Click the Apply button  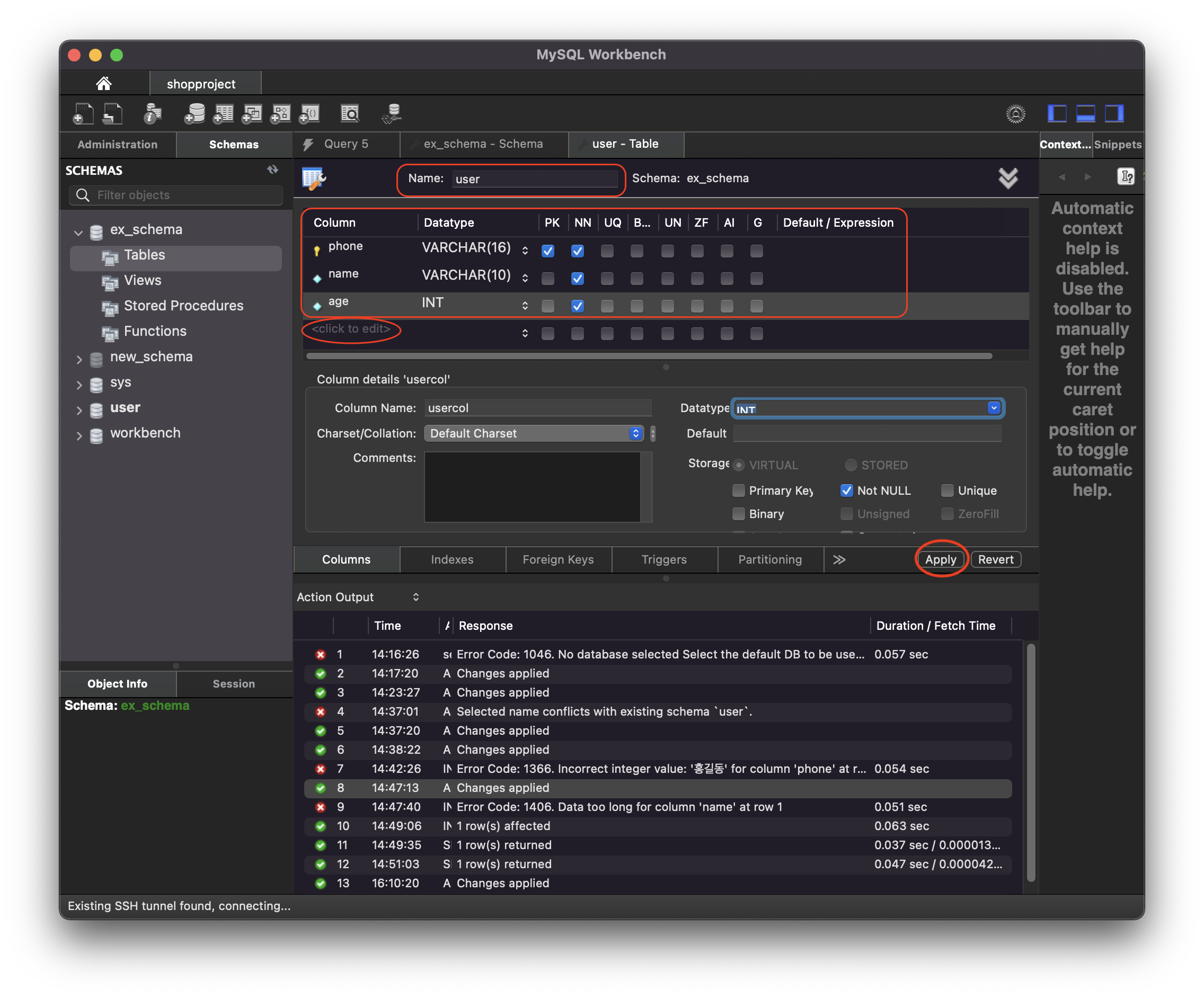coord(940,559)
